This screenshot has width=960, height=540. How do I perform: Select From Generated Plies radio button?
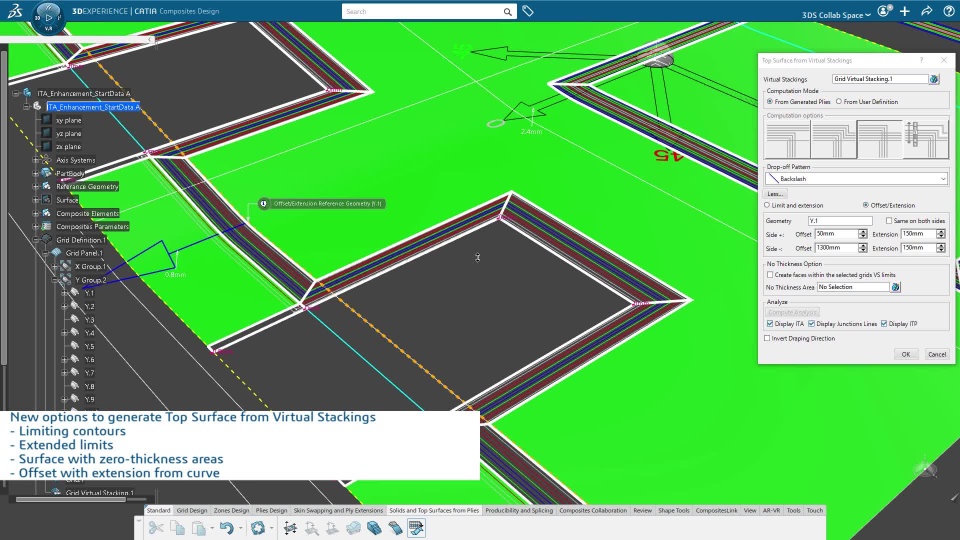click(x=770, y=102)
